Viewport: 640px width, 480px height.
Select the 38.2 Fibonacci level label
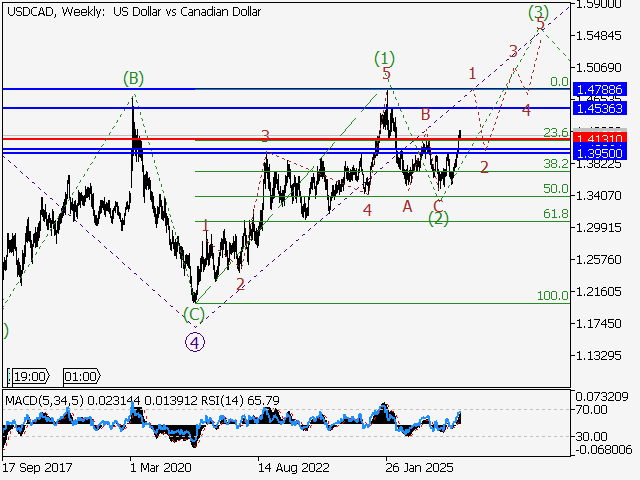point(556,164)
